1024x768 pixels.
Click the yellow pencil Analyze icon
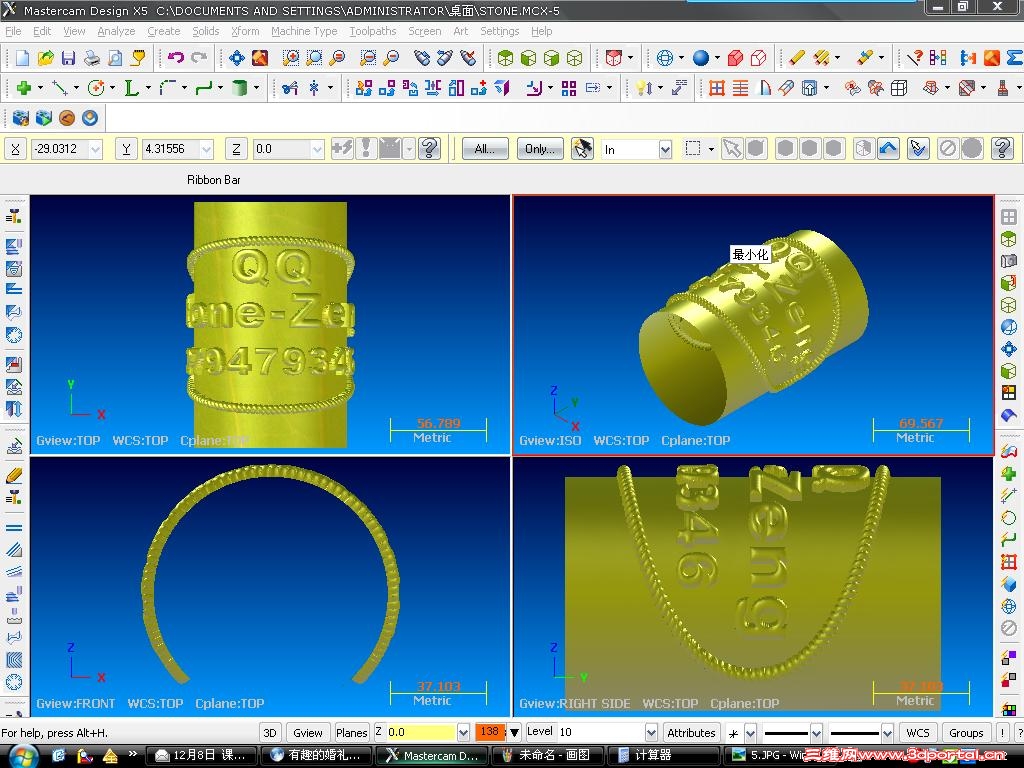pyautogui.click(x=796, y=58)
